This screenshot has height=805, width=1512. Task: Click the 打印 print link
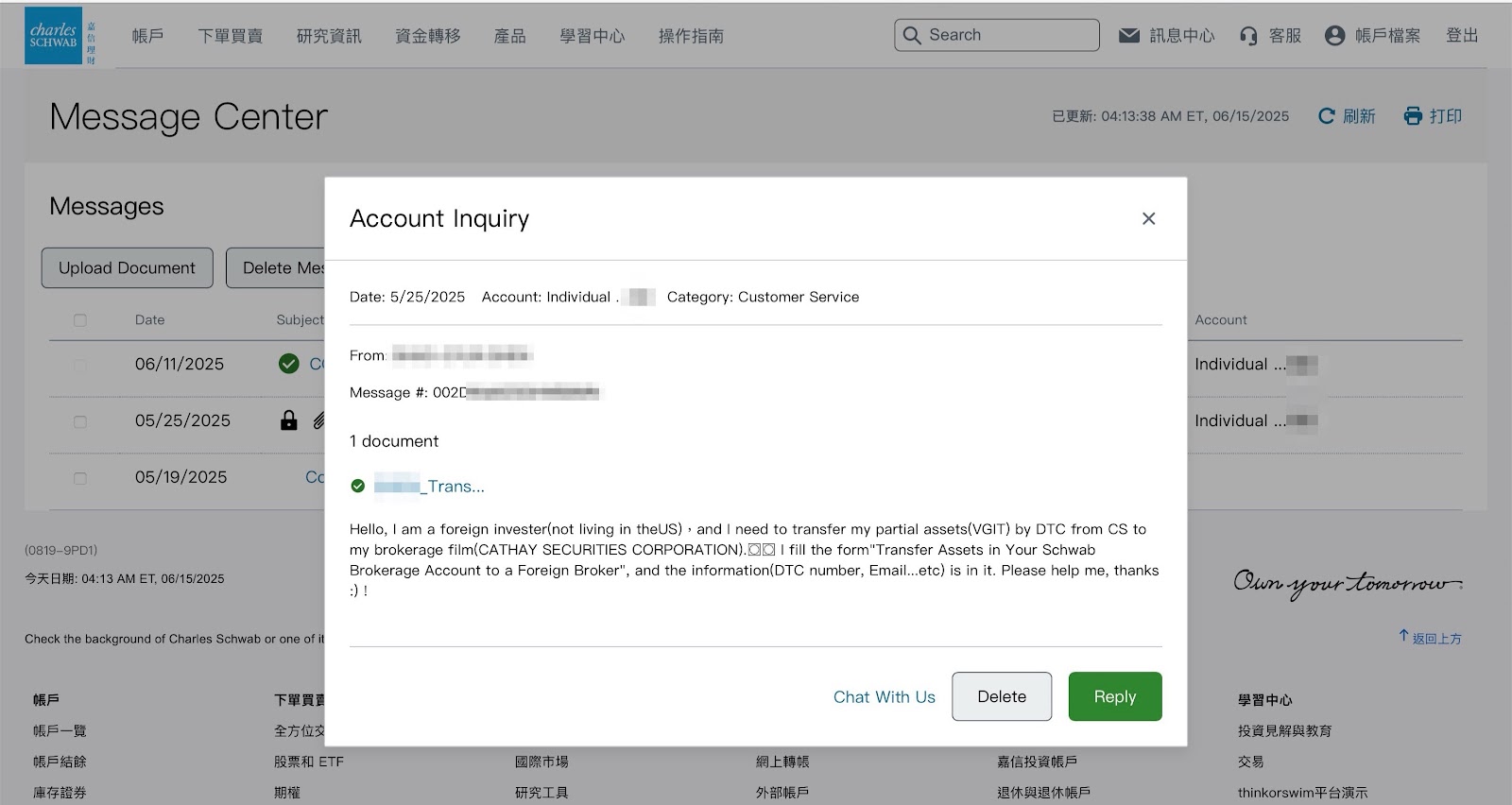click(x=1446, y=116)
